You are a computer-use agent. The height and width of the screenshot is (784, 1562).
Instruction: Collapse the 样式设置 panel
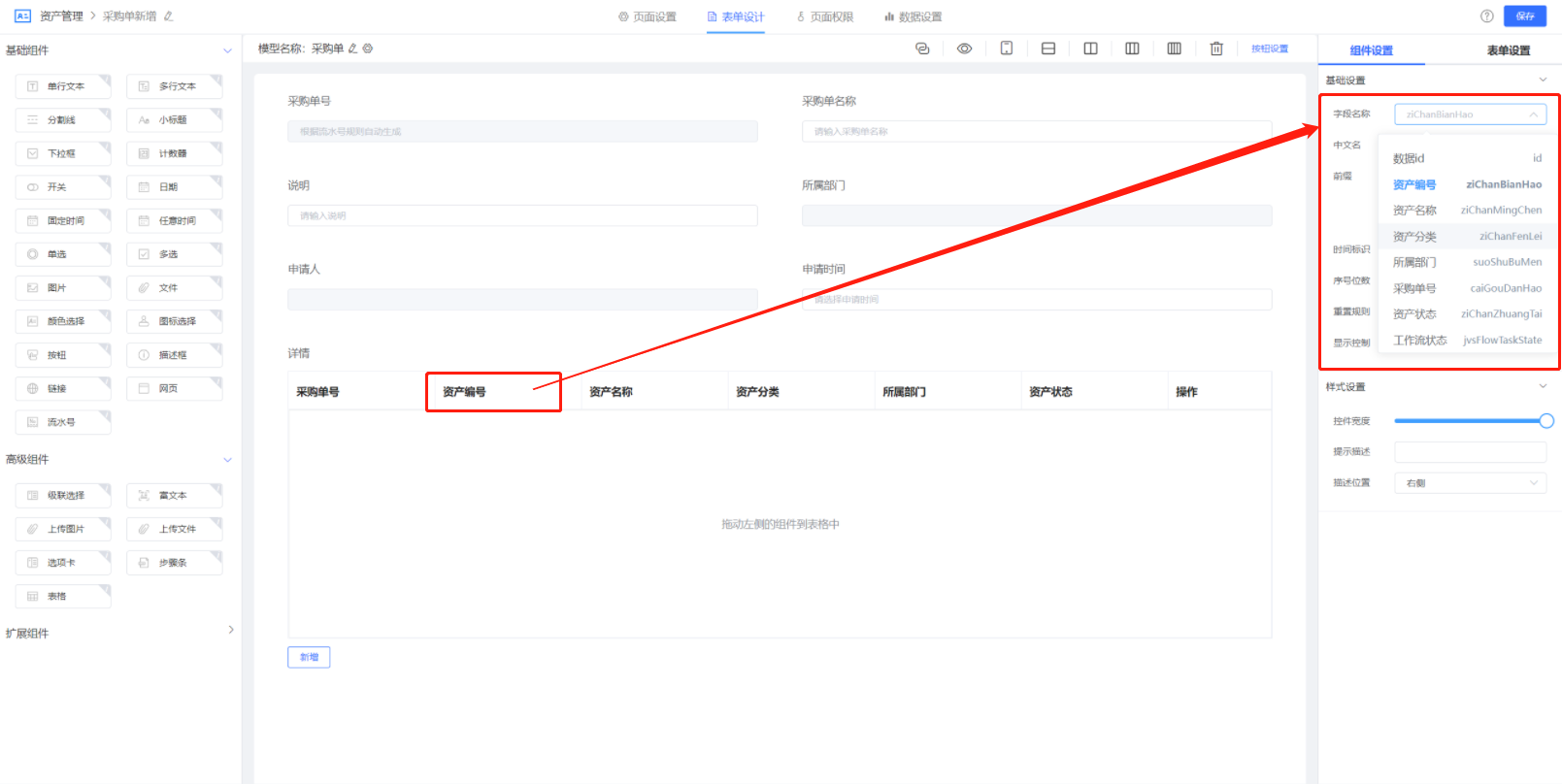[x=1543, y=386]
